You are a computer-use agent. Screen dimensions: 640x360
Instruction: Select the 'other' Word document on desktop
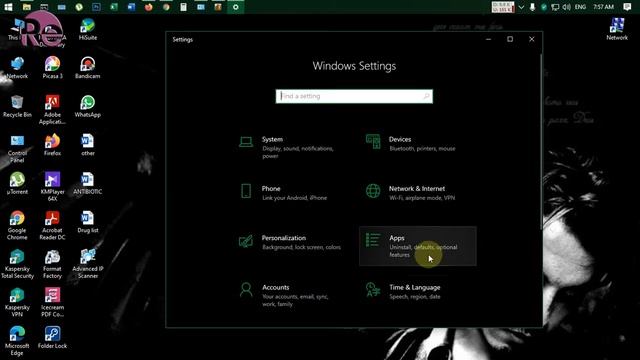88,145
